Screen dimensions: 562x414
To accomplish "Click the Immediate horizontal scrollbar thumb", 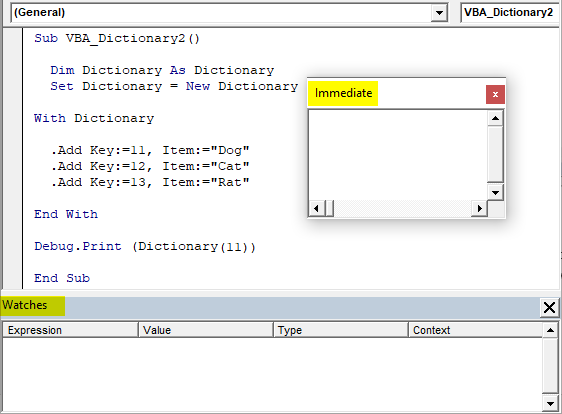I will click(329, 208).
